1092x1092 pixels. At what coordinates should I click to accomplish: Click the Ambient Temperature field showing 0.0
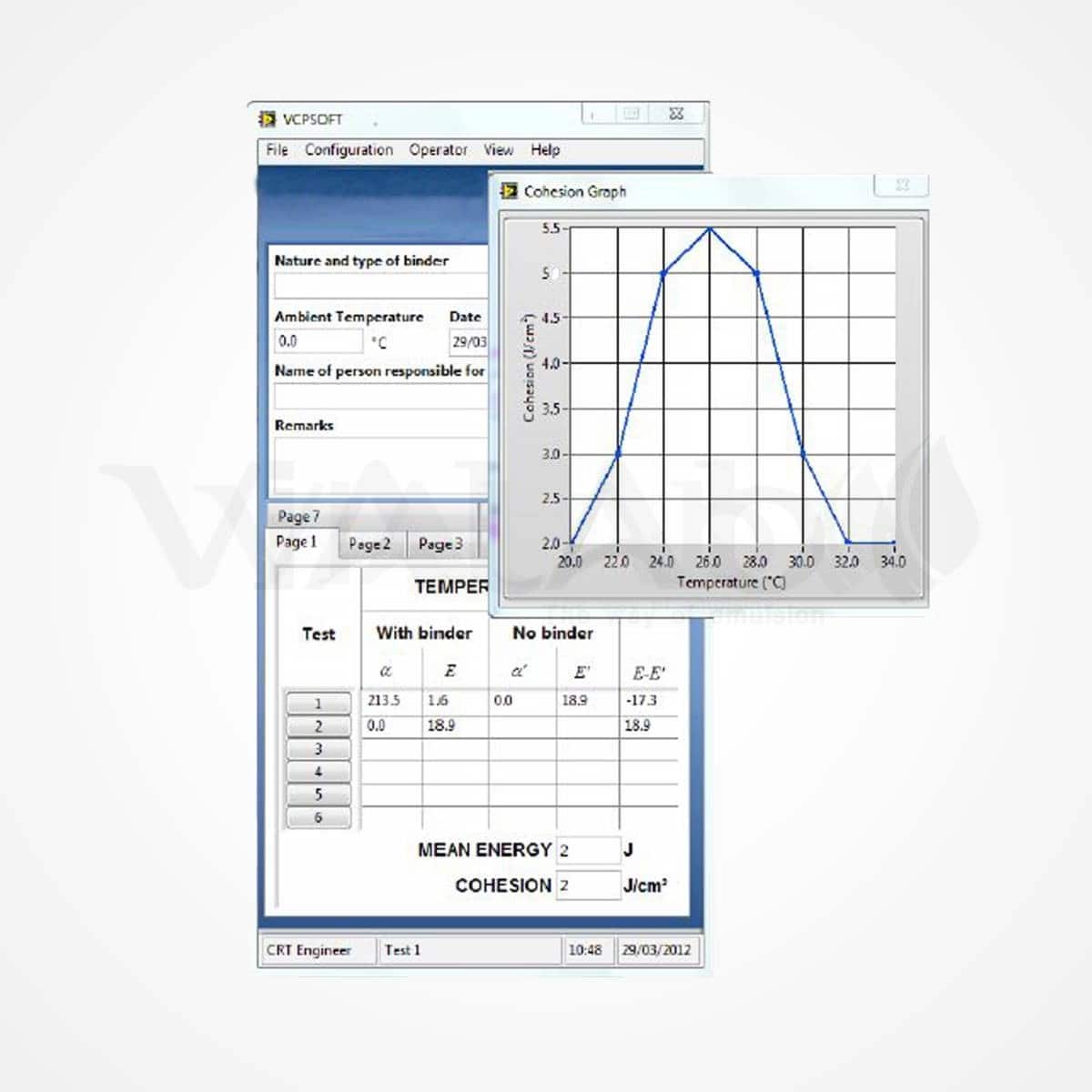[x=318, y=341]
